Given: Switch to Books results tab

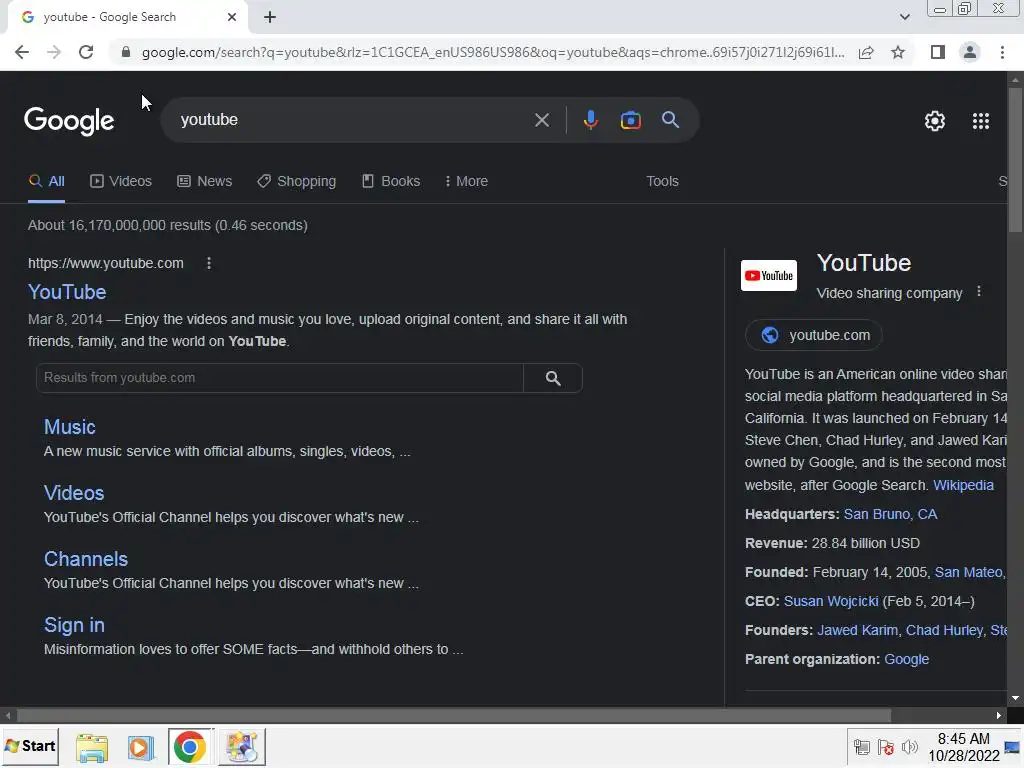Looking at the screenshot, I should pos(391,182).
